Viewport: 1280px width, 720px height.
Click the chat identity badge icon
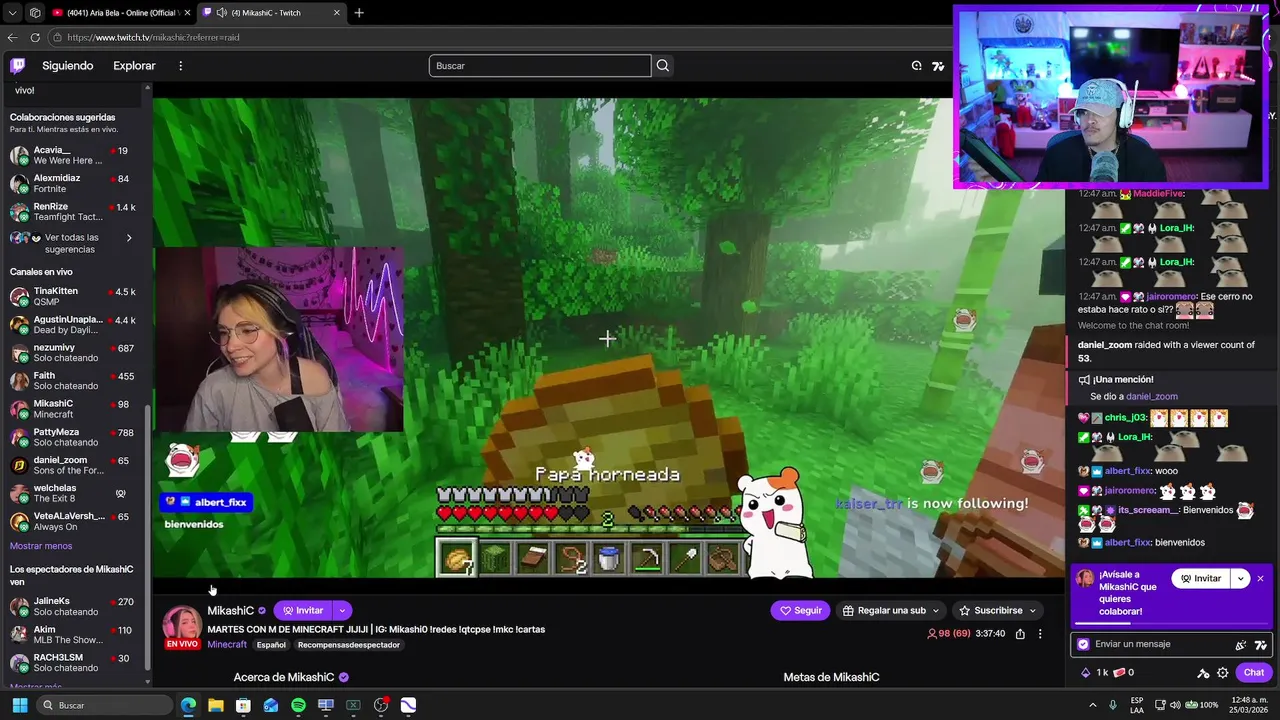[1083, 645]
